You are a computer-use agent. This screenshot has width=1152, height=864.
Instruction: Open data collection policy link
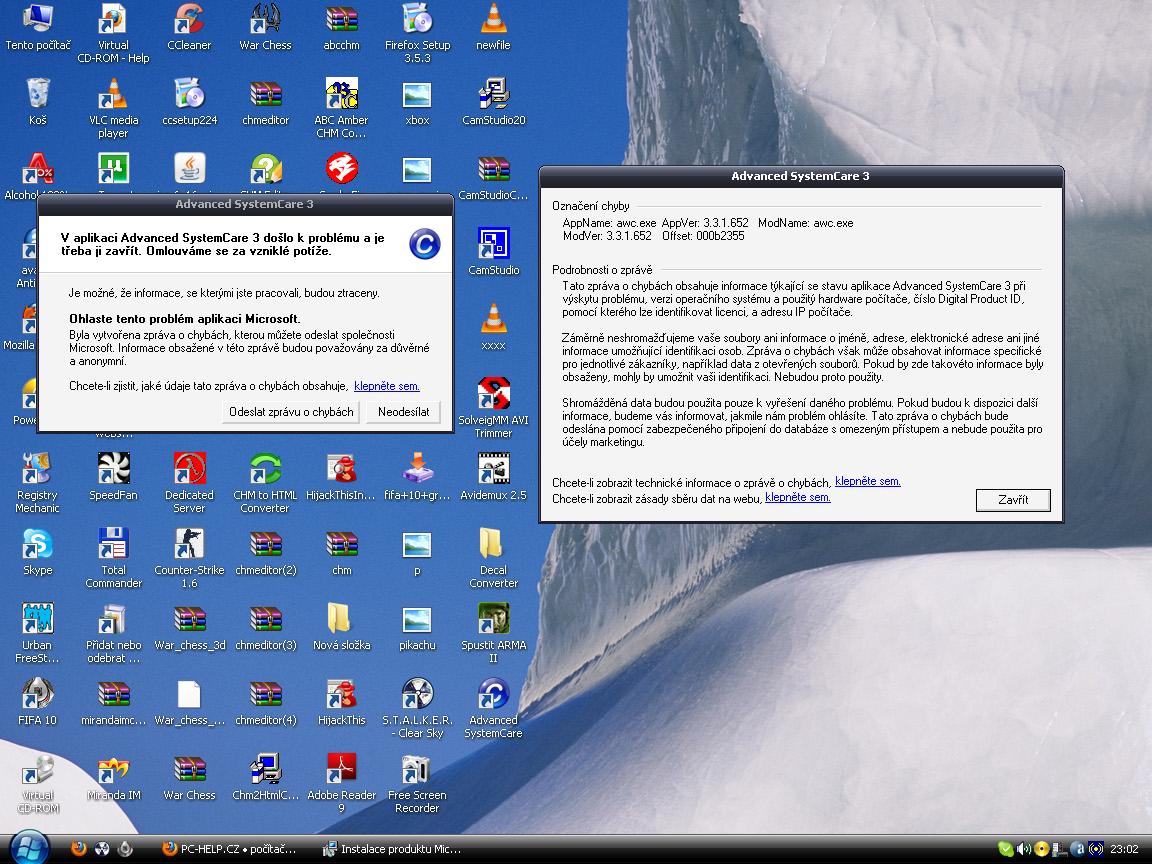tap(797, 498)
